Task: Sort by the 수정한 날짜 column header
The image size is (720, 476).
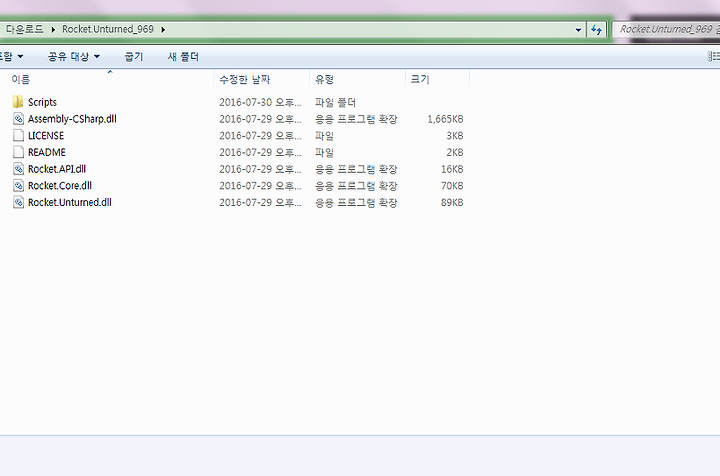Action: point(262,79)
